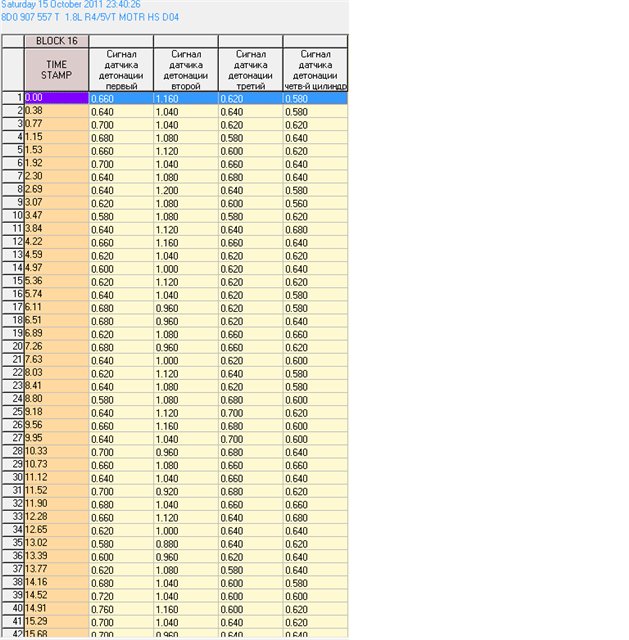Click time stamp 11.90 cell
Image resolution: width=629 pixels, height=640 pixels.
(x=56, y=504)
